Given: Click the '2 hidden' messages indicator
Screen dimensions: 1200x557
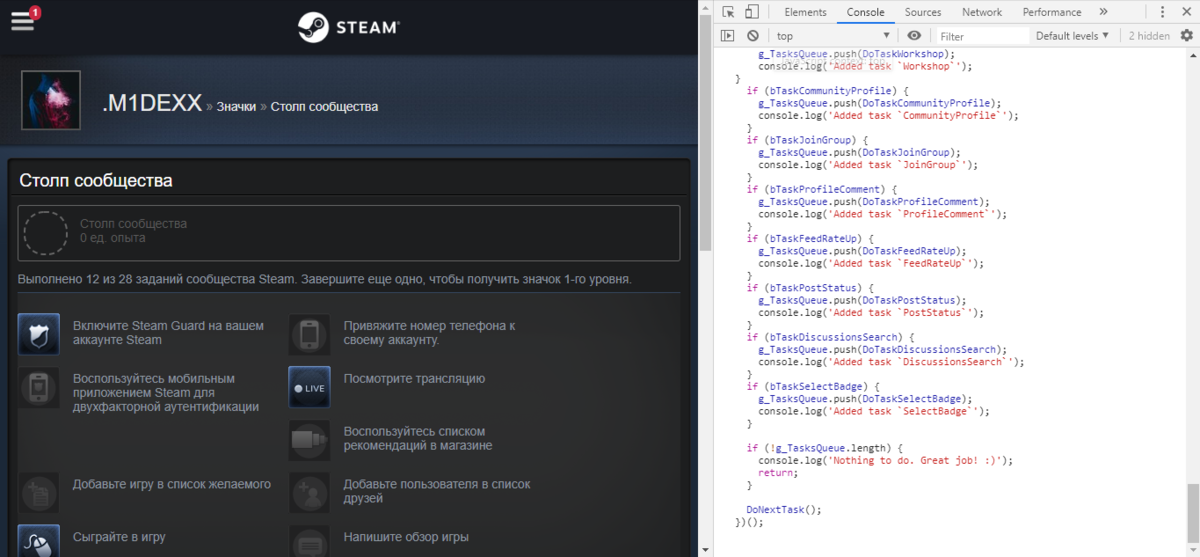Looking at the screenshot, I should coord(1149,36).
